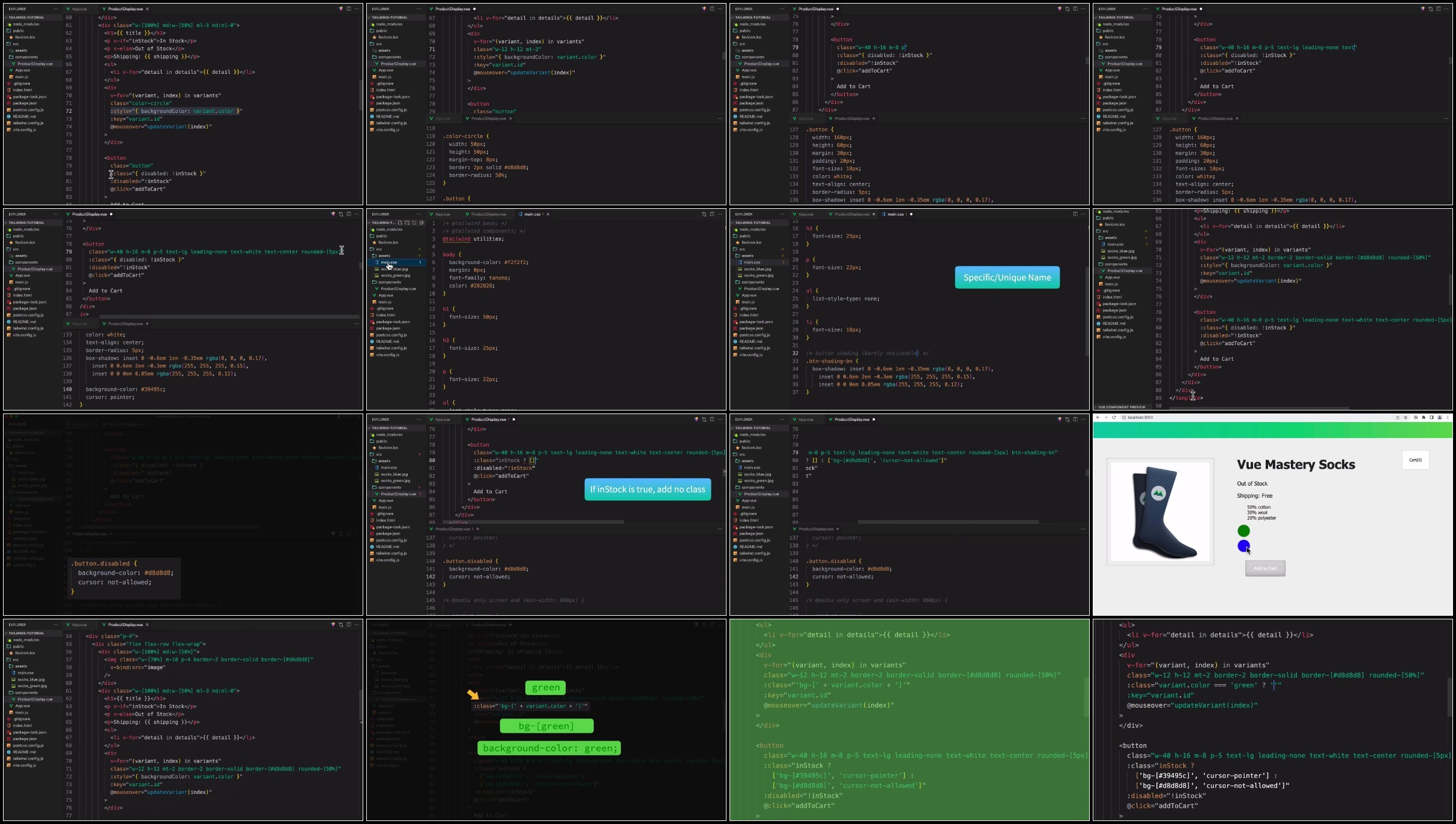The width and height of the screenshot is (1456, 824).
Task: Open Explorer ellipsis in frame starting at line 60
Action: point(55,9)
